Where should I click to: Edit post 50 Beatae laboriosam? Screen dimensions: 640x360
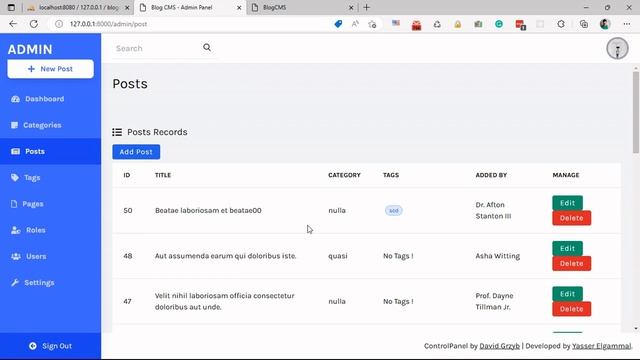[x=567, y=203]
